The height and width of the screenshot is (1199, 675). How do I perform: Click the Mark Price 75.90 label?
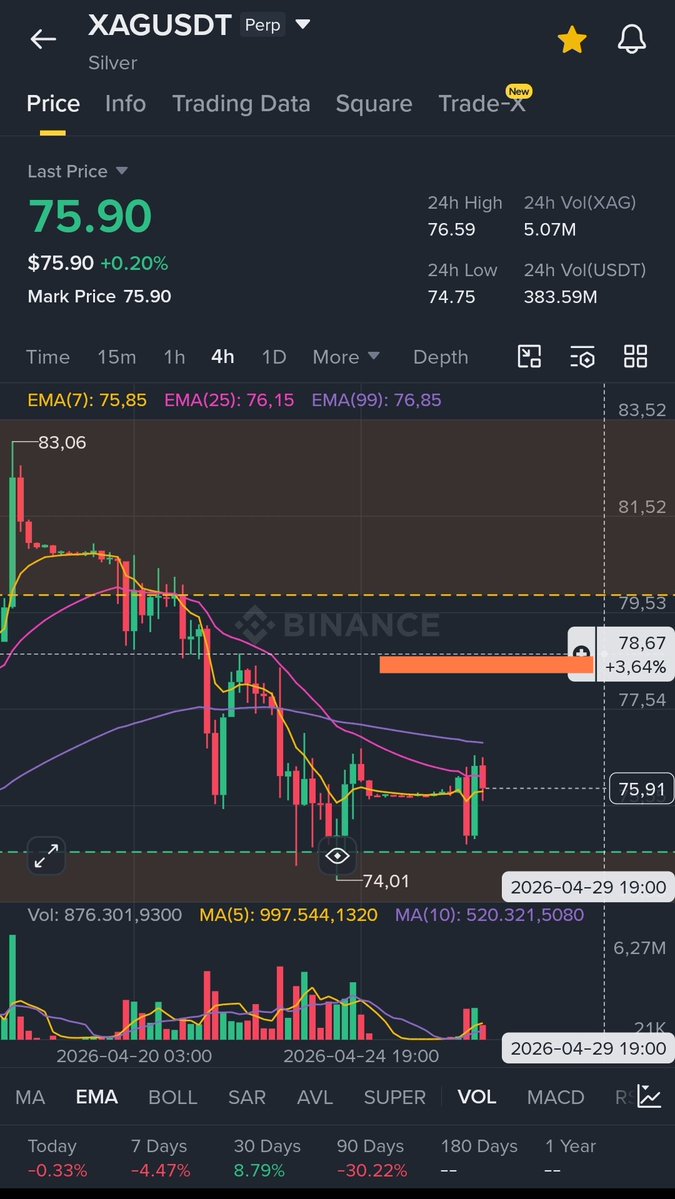[x=99, y=297]
